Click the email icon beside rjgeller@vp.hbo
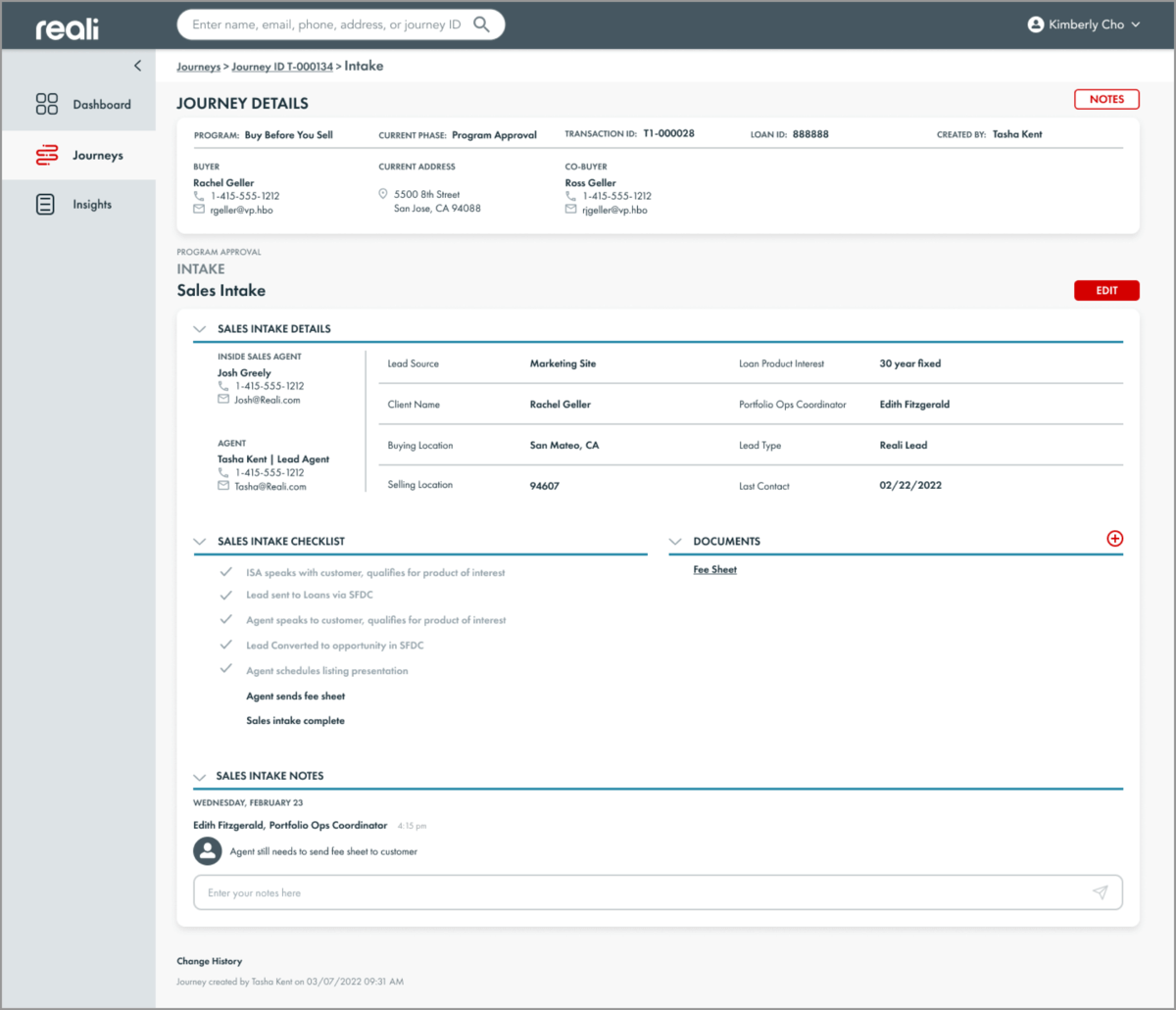 coord(571,210)
